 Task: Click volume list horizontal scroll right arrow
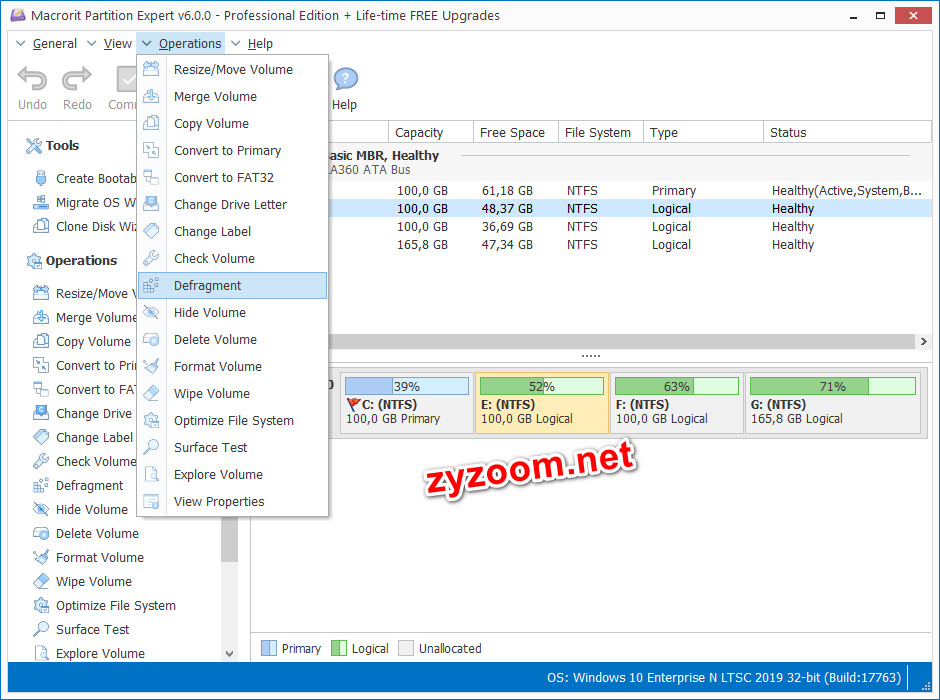tap(924, 342)
